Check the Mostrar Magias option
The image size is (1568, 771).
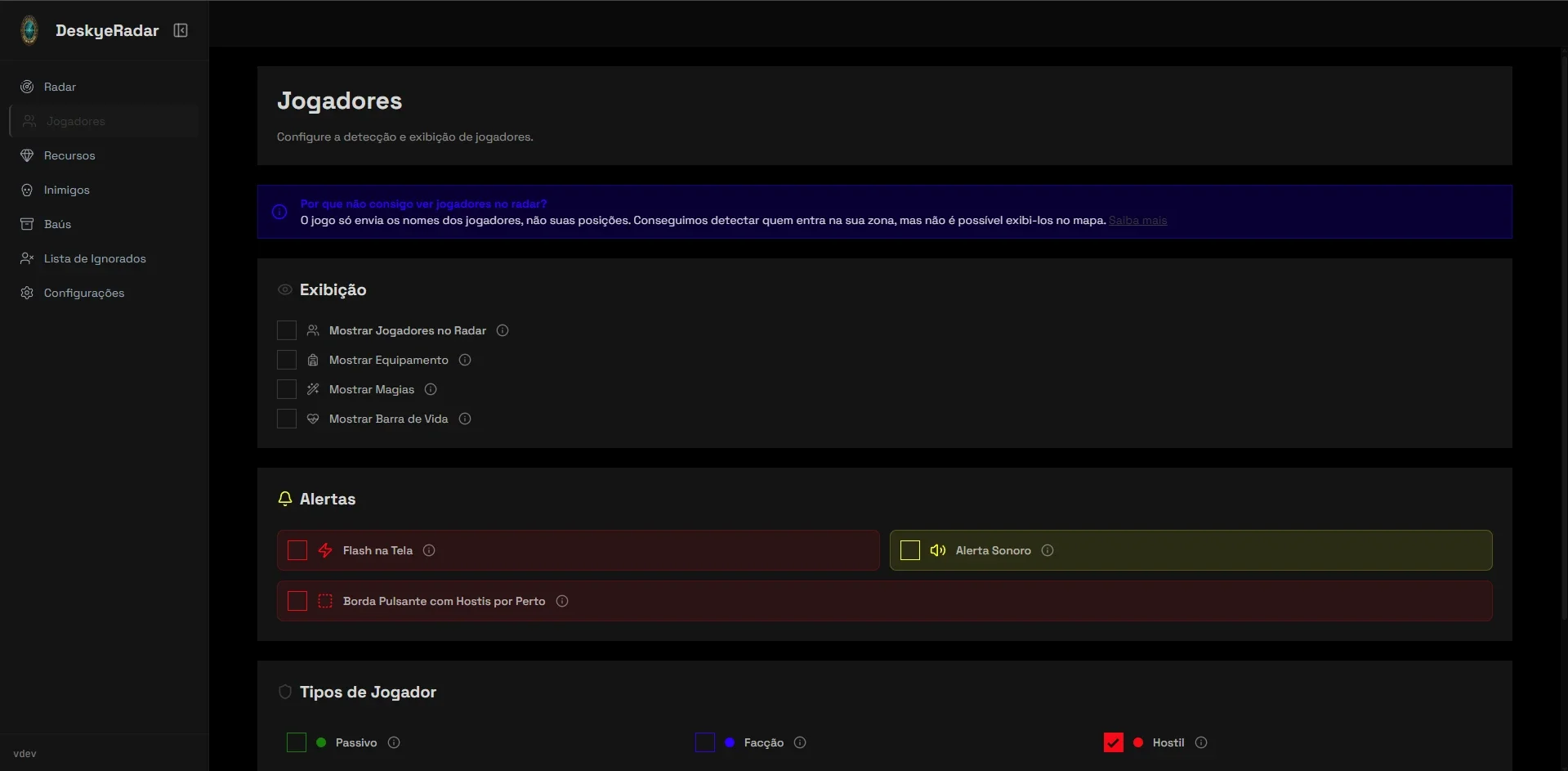coord(287,389)
